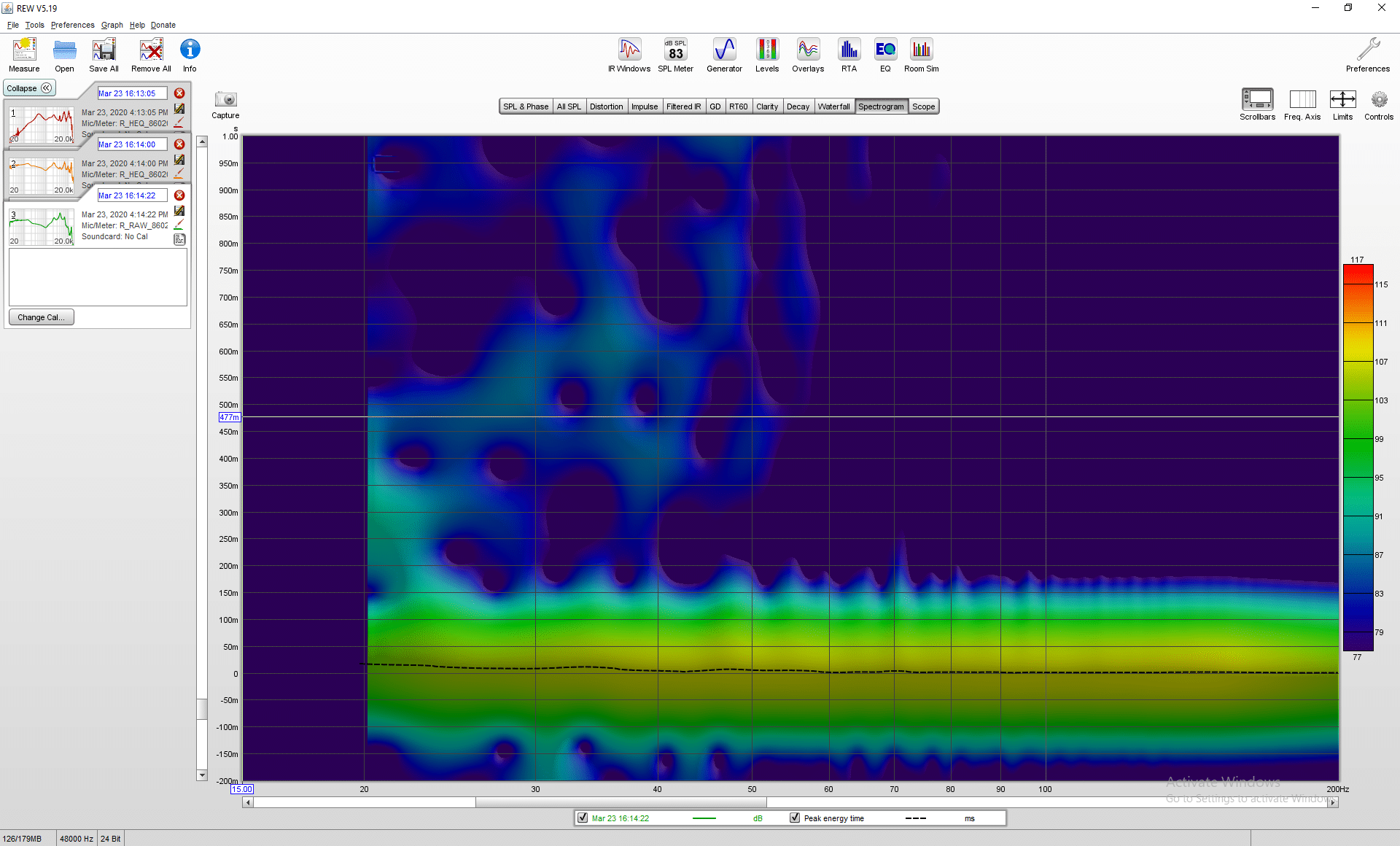Viewport: 1400px width, 846px height.
Task: Launch the SPL Meter
Action: point(676,55)
